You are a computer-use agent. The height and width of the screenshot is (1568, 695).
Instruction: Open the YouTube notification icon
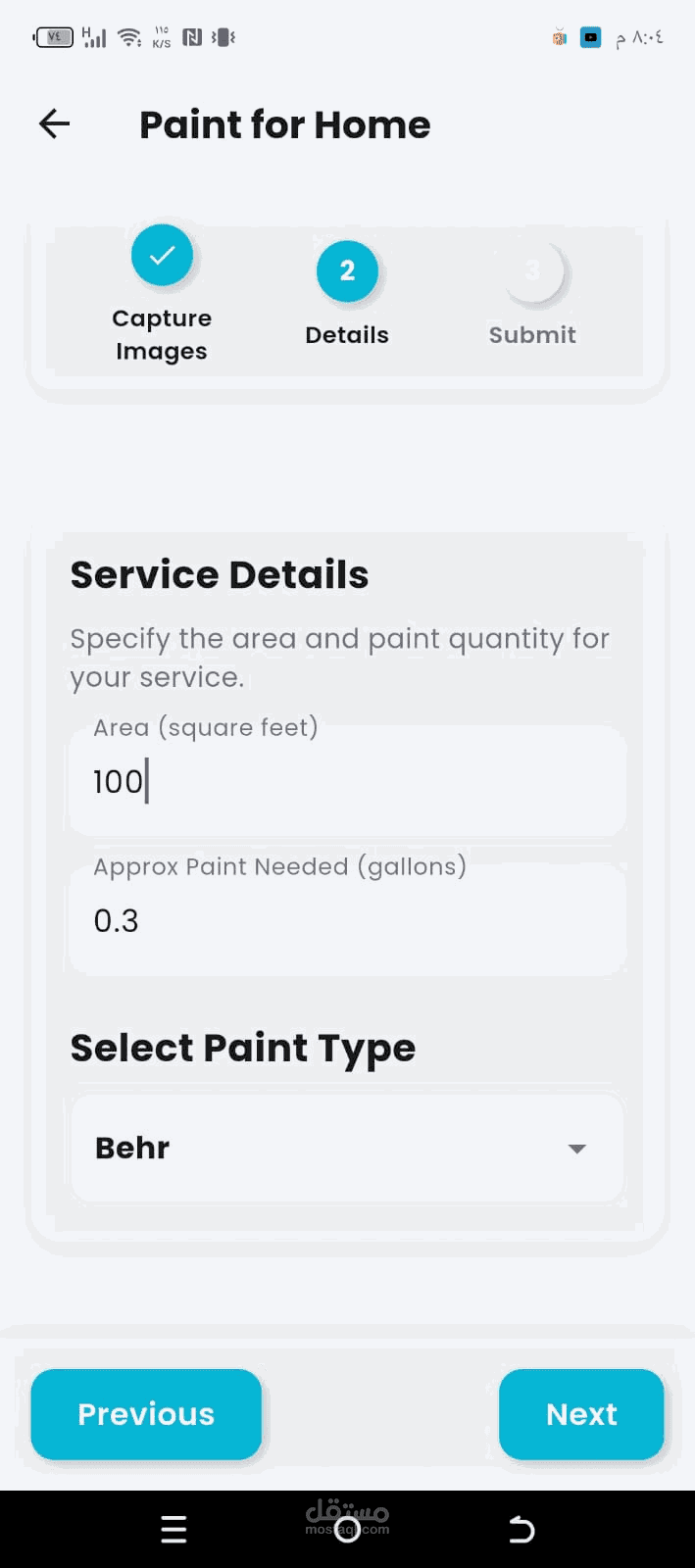click(x=590, y=37)
